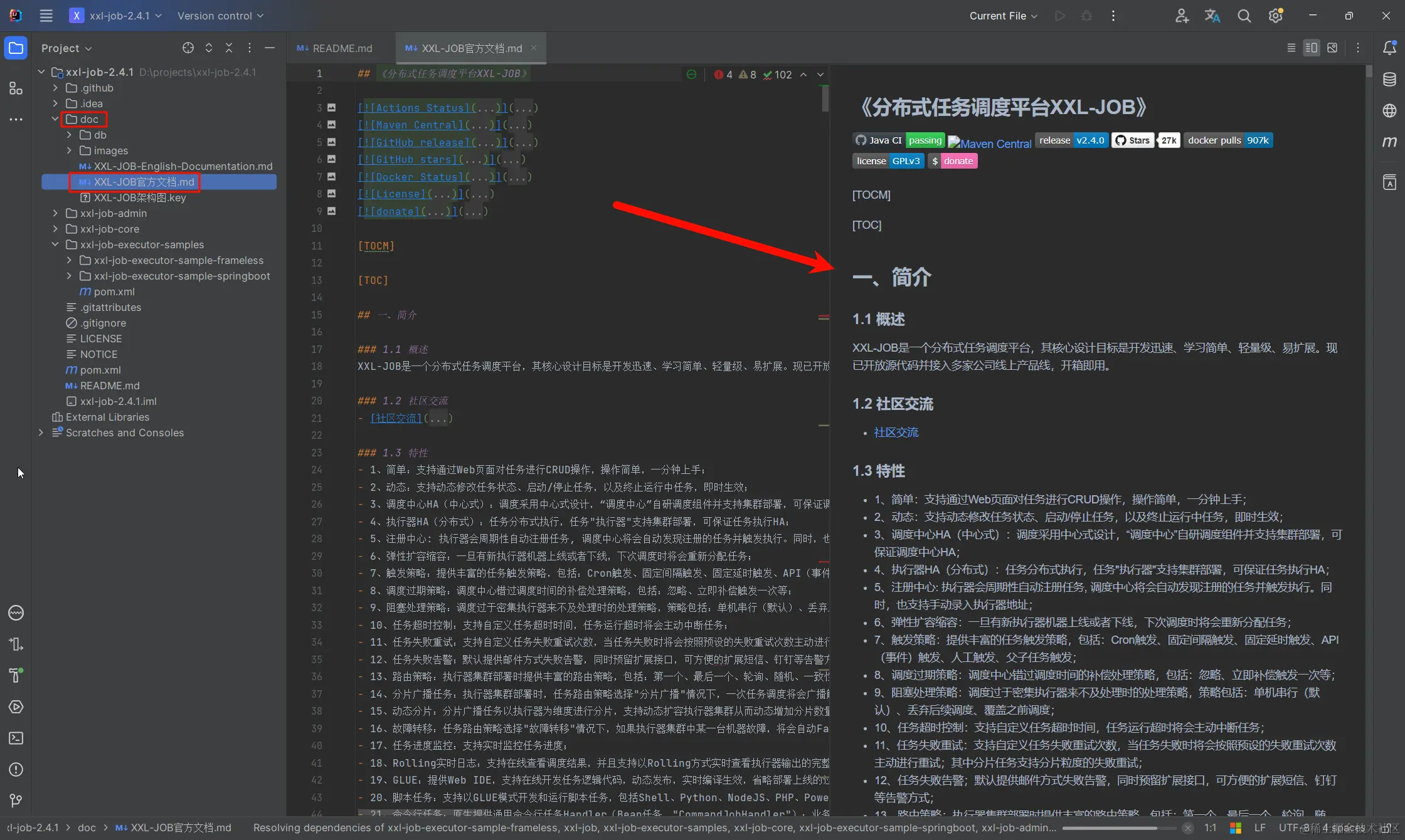Click the Code With Me icon
This screenshot has width=1405, height=840.
tap(1182, 16)
